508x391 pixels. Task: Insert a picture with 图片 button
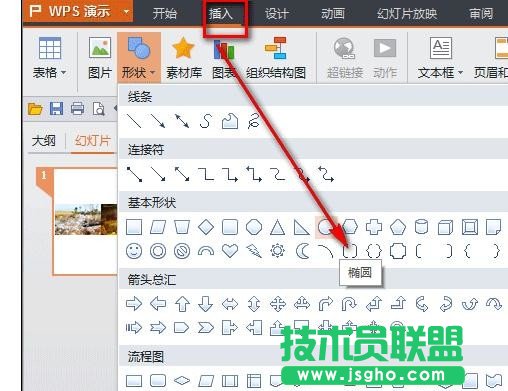99,58
